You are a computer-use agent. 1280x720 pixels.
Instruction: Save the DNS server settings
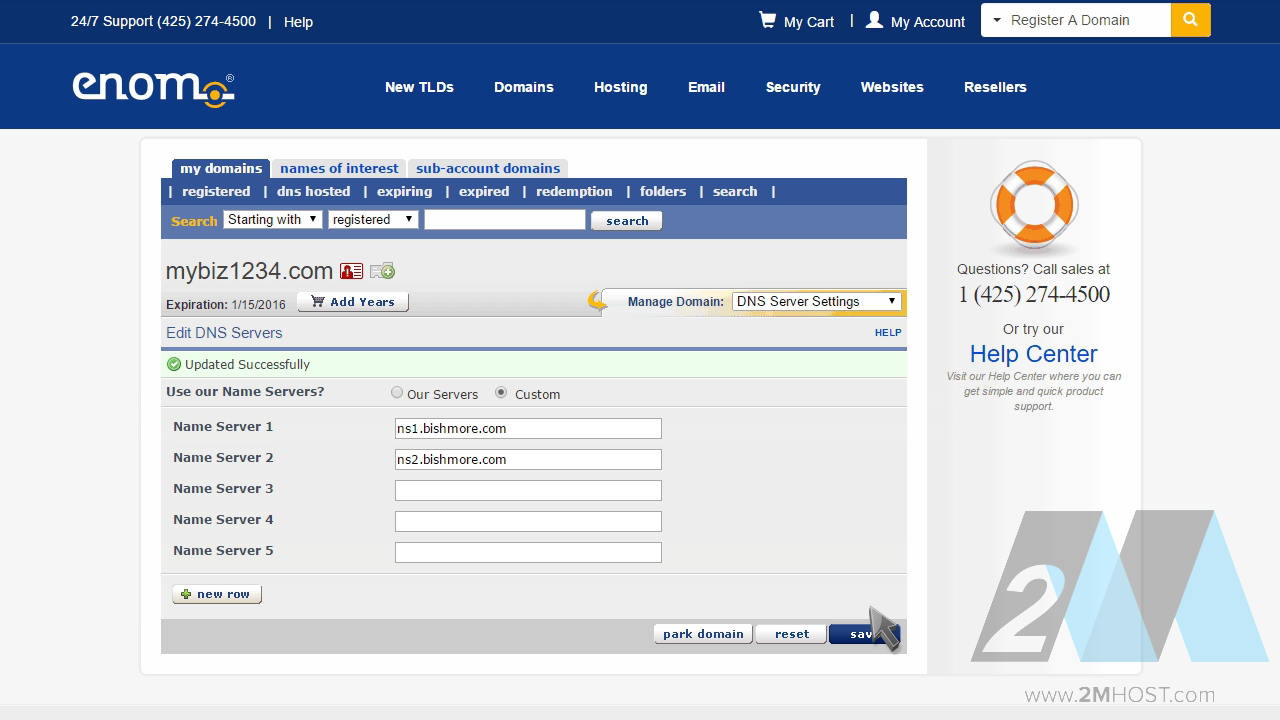pyautogui.click(x=864, y=634)
